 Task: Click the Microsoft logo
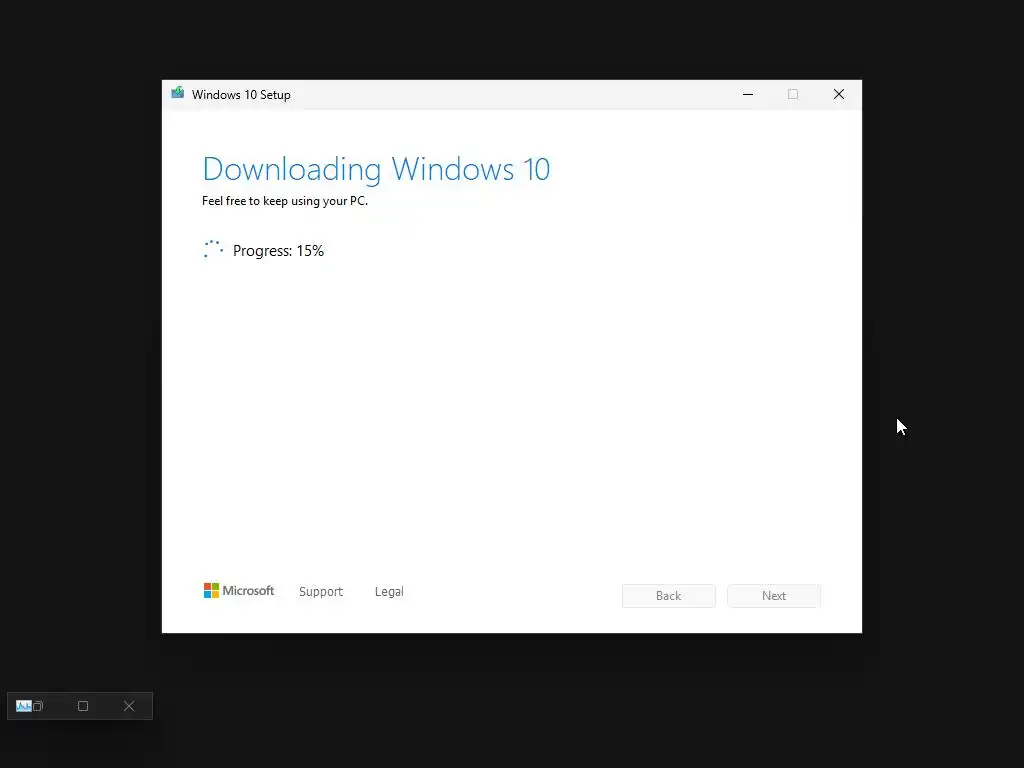pos(239,590)
